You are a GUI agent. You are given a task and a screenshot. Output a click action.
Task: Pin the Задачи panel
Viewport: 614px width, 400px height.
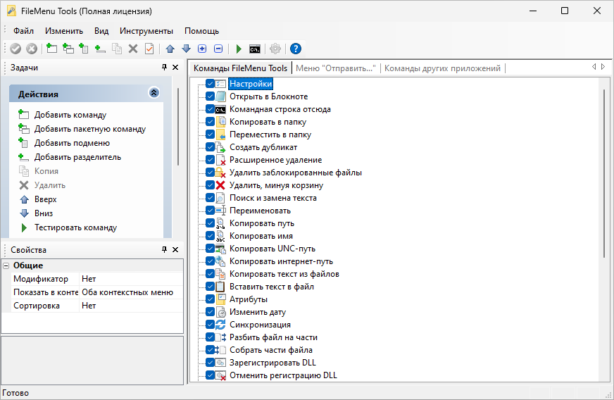pyautogui.click(x=164, y=67)
